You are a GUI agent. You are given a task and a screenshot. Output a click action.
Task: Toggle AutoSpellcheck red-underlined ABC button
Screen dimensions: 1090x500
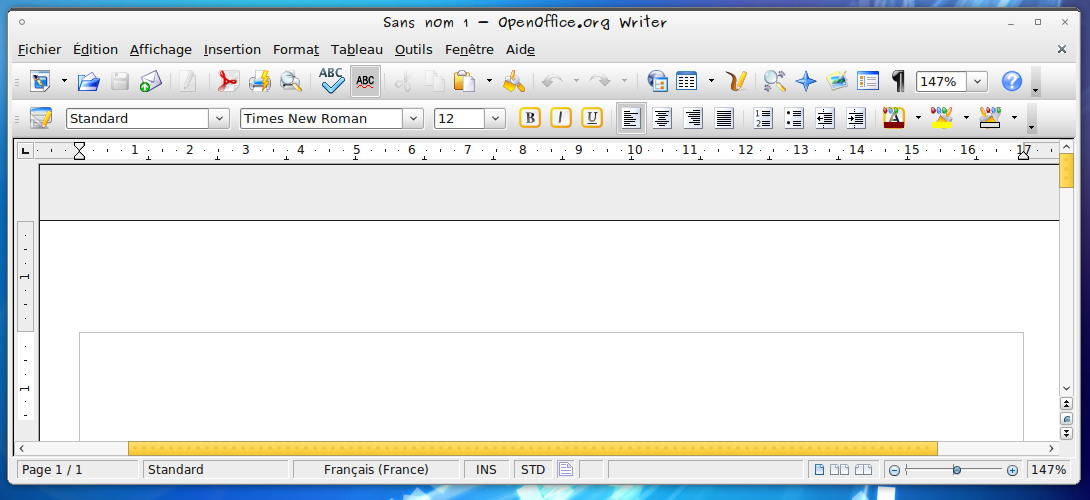[365, 81]
